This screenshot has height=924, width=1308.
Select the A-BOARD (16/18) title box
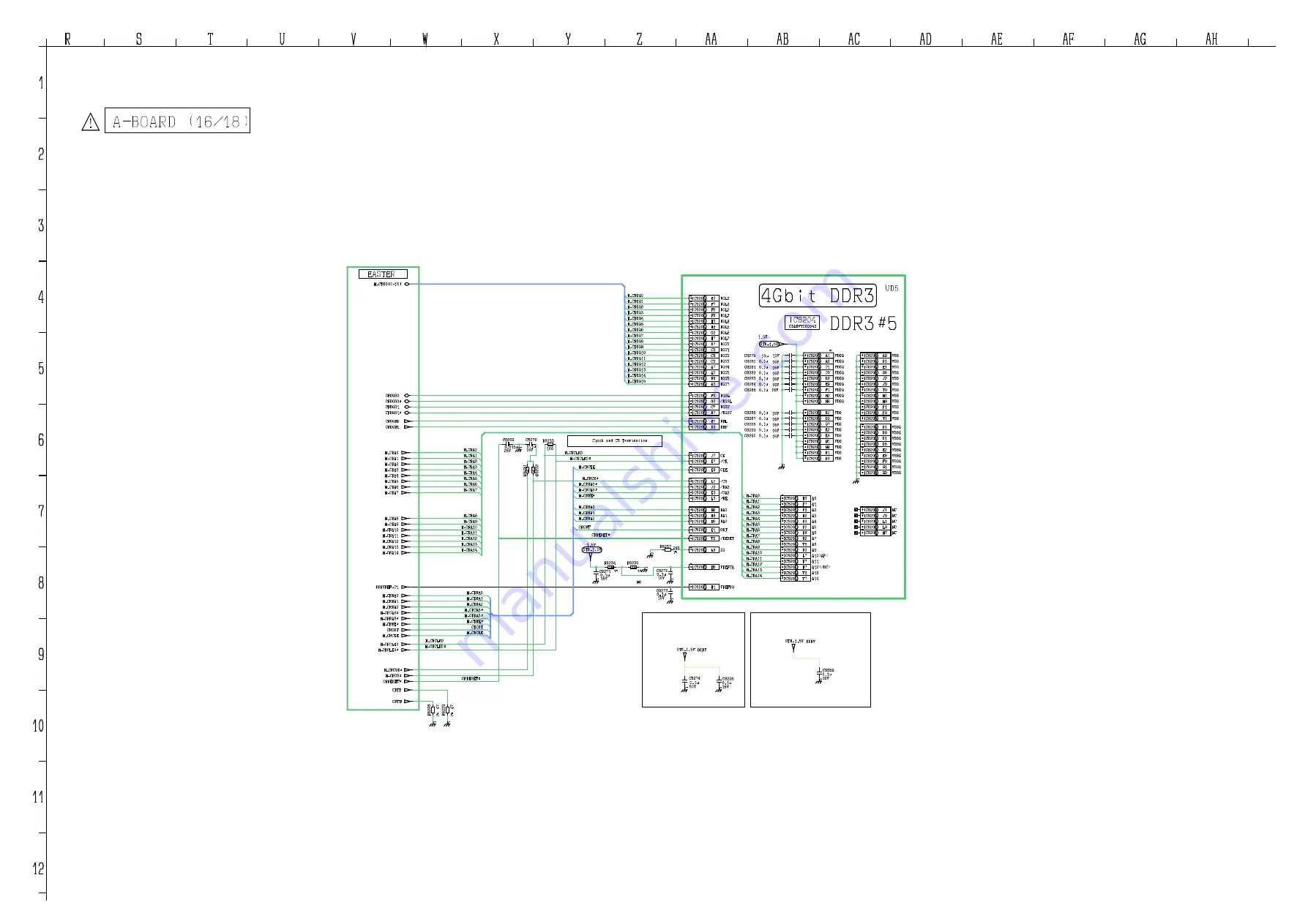[x=177, y=121]
